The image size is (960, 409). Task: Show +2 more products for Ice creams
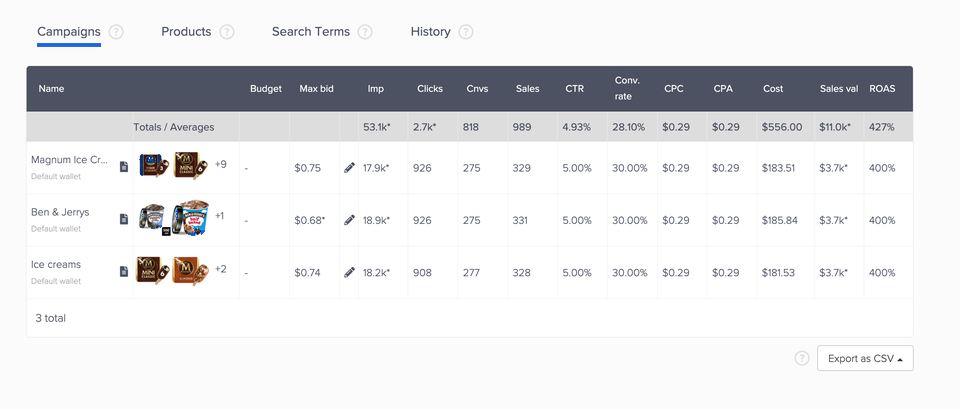(220, 269)
